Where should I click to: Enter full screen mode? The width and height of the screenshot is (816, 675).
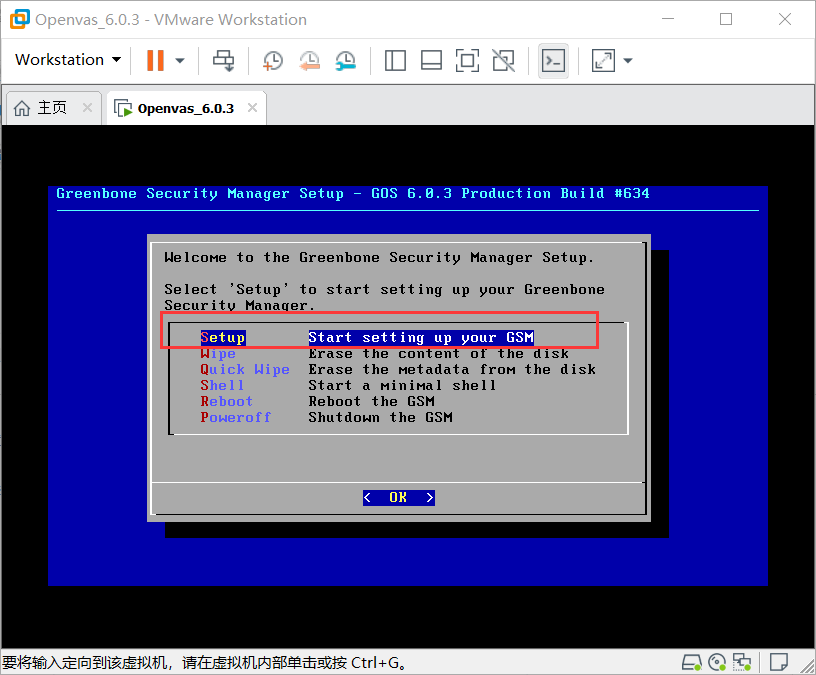coord(467,60)
